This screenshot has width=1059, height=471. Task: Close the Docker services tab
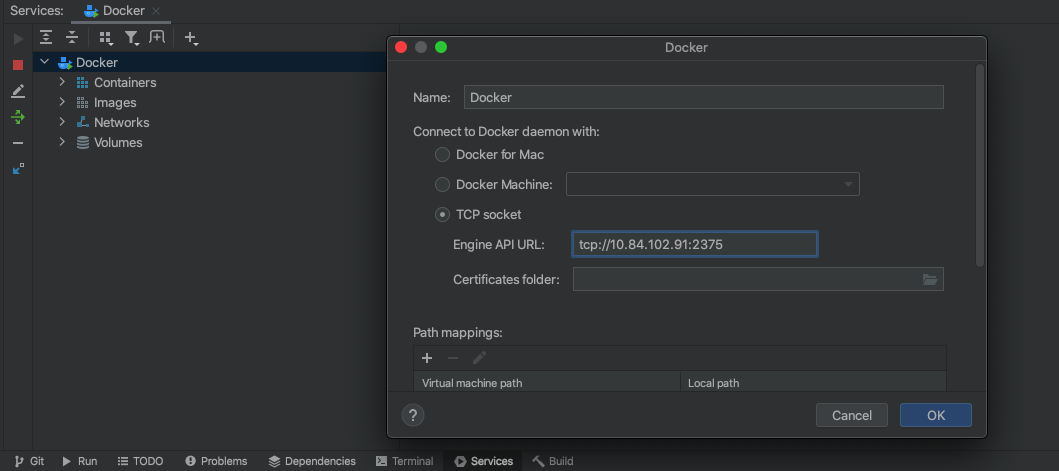156,11
